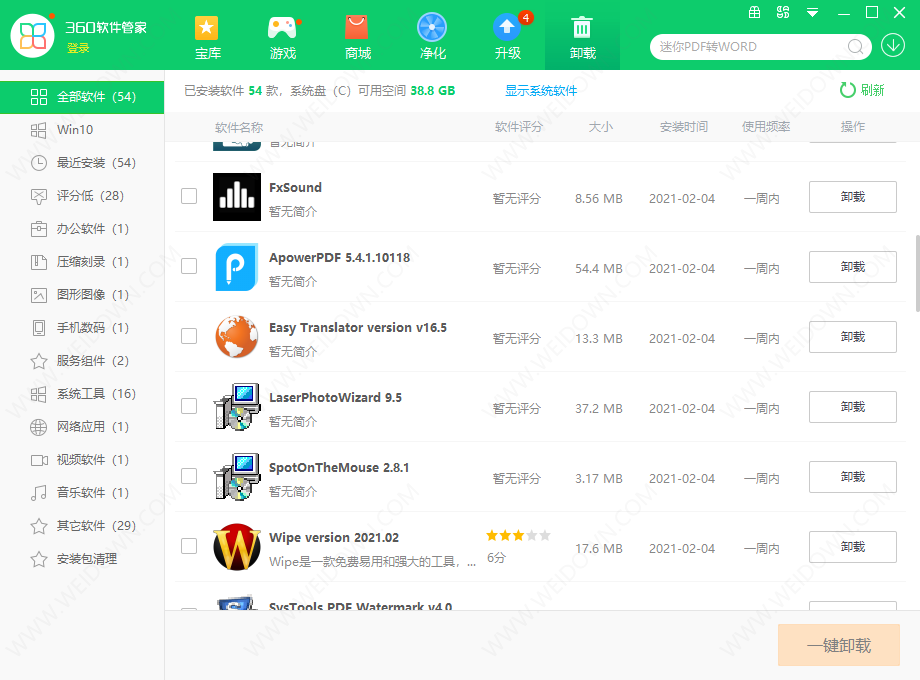Click the 360软件管家 logo icon

(32, 36)
